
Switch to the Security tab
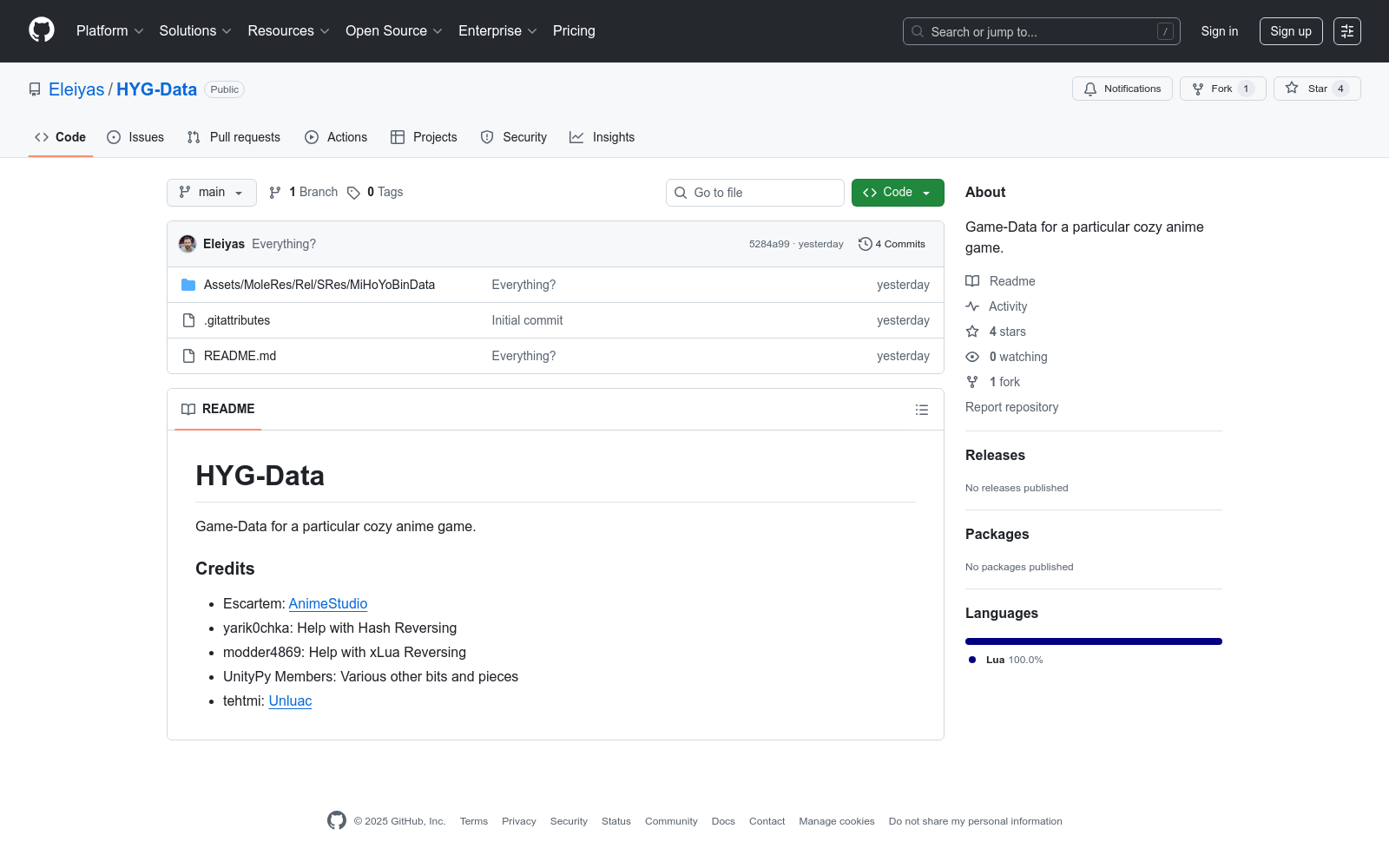pyautogui.click(x=514, y=137)
